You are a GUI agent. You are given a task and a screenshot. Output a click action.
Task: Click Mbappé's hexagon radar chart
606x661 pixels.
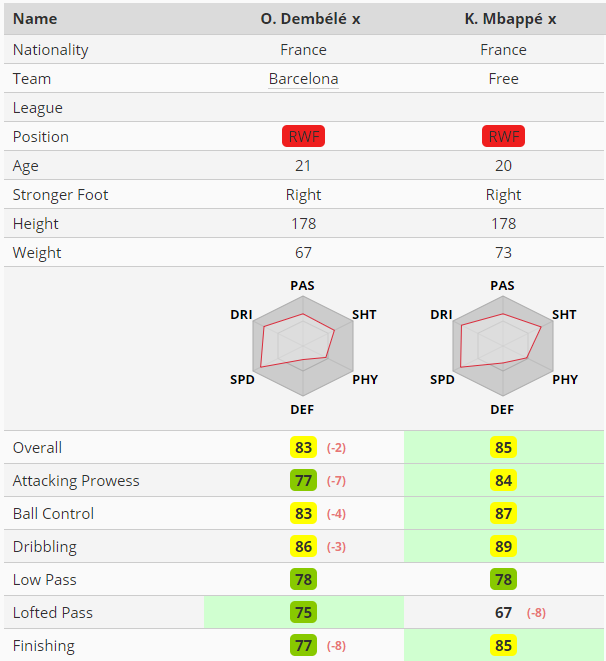pos(503,346)
